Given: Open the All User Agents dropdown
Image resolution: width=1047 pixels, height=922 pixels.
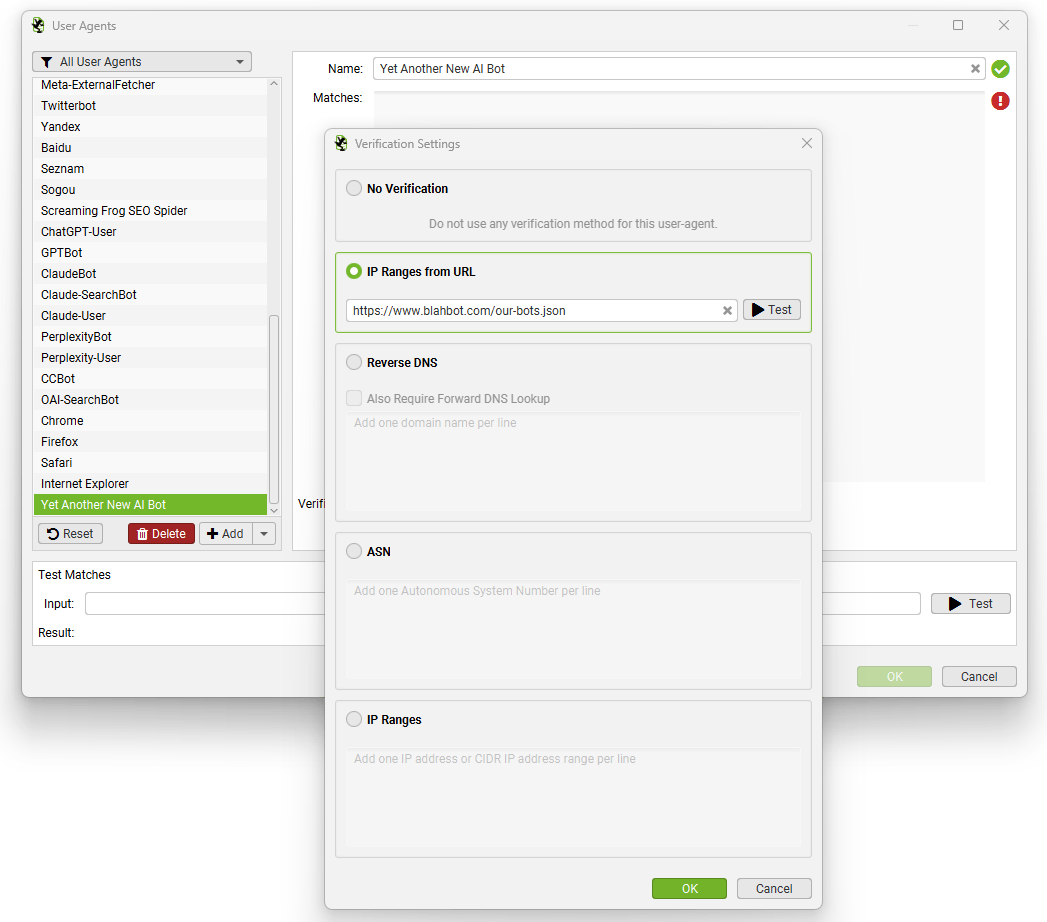Looking at the screenshot, I should tap(240, 61).
